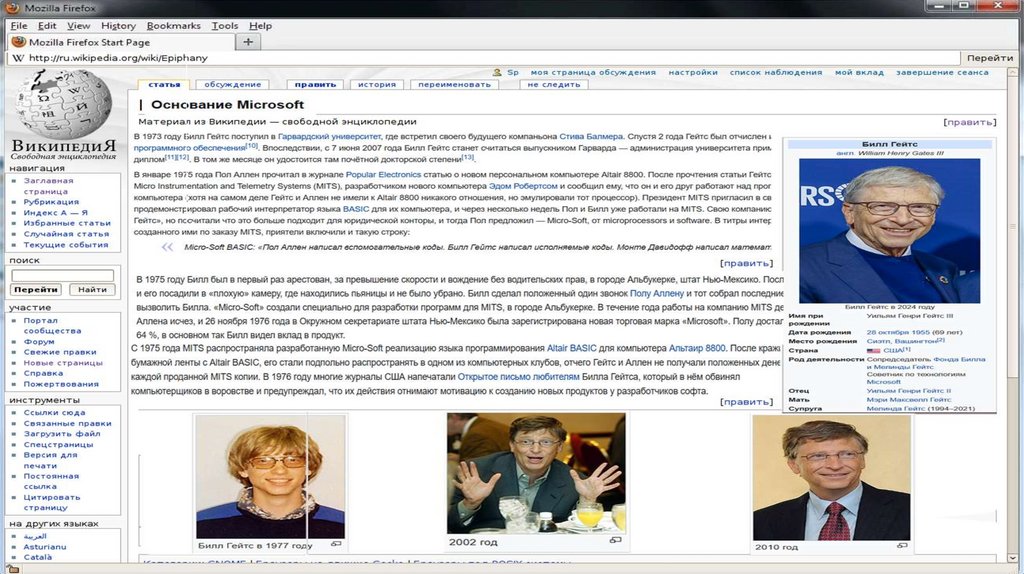Image resolution: width=1024 pixels, height=574 pixels.
Task: Open the Рубрикация sidebar link
Action: [x=51, y=202]
